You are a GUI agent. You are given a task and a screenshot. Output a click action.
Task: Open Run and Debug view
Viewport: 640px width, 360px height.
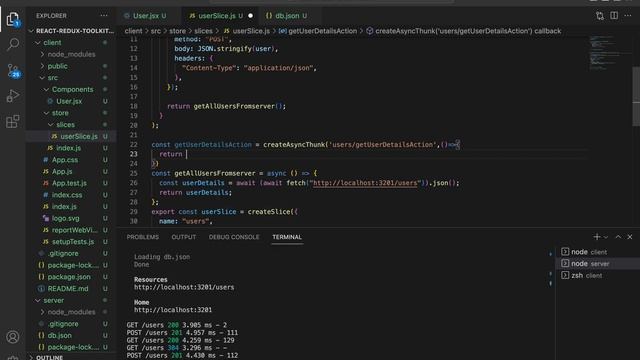(13, 96)
